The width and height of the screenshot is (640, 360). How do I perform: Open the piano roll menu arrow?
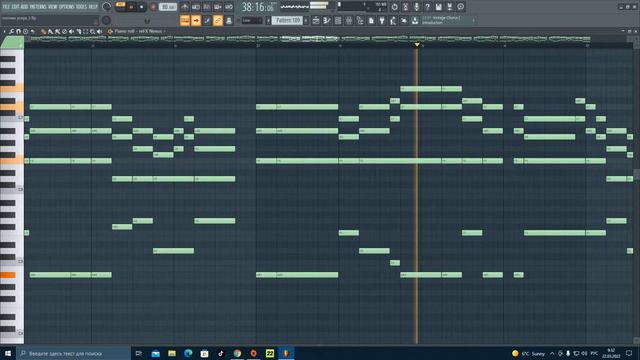[4, 31]
